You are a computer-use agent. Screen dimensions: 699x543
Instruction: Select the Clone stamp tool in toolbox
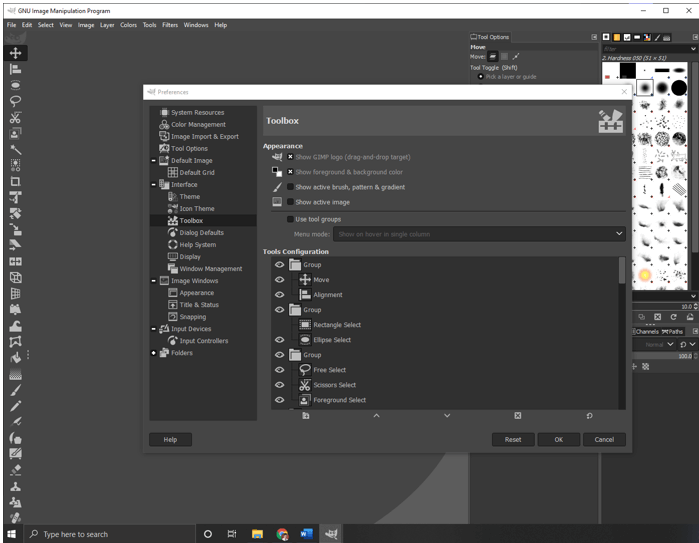click(16, 486)
